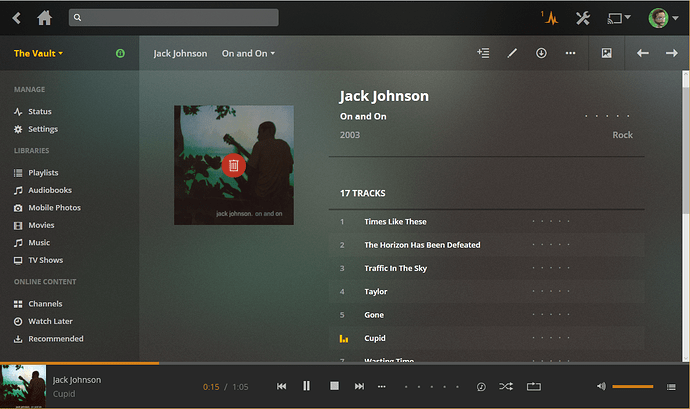690x409 pixels.
Task: Click the red trash icon on album cover
Action: point(234,165)
